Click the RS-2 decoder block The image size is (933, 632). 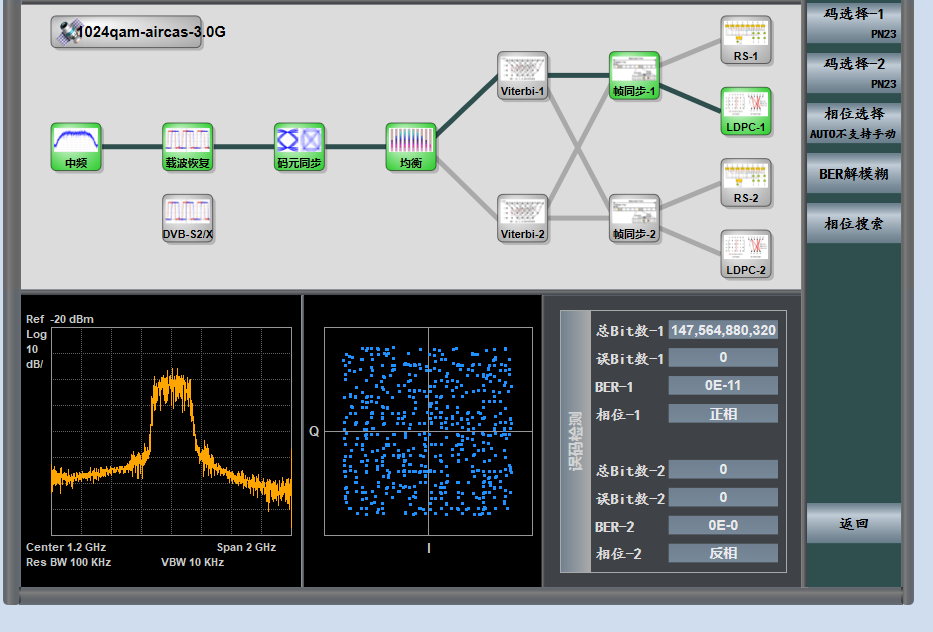(746, 182)
